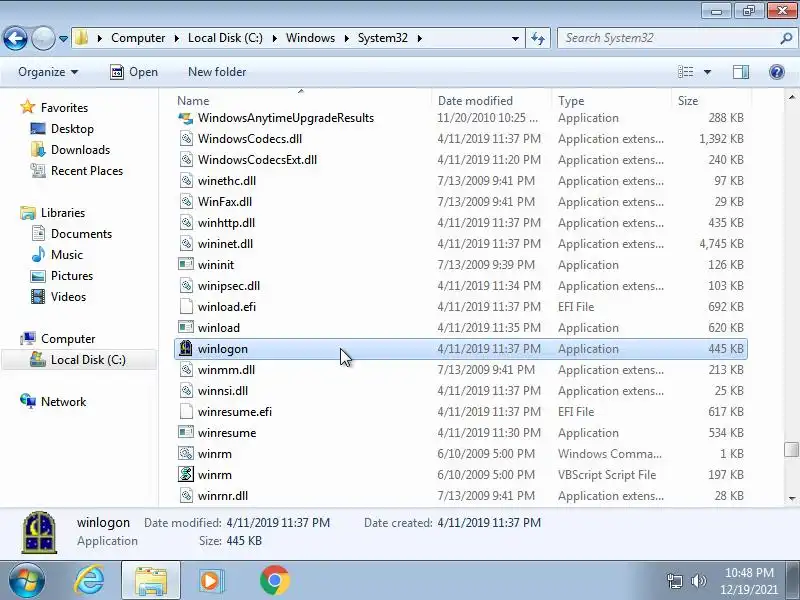Viewport: 800px width, 600px height.
Task: Show the preview pane
Action: pyautogui.click(x=741, y=72)
